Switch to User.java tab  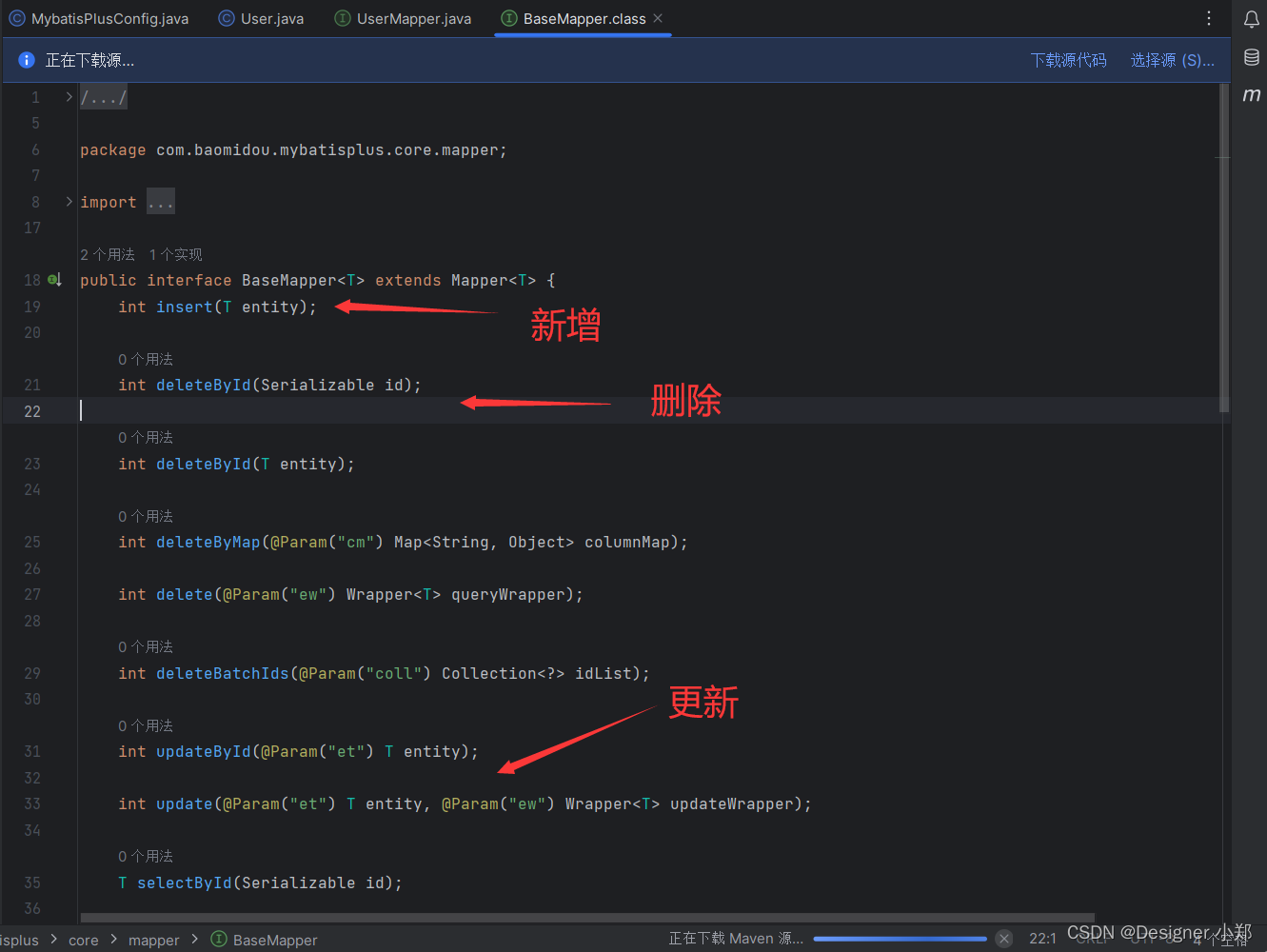click(262, 18)
